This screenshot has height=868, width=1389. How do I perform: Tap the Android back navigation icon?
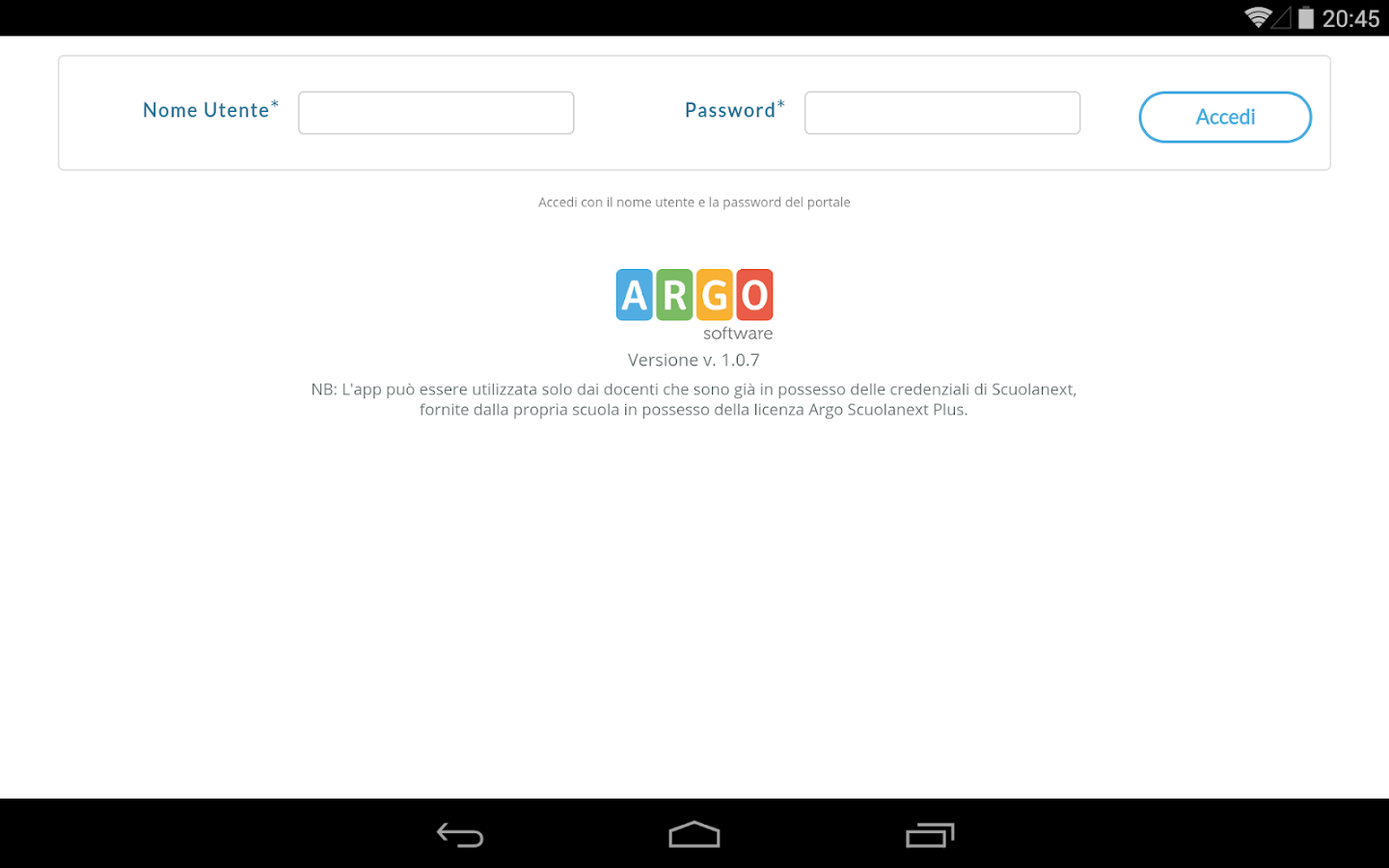click(460, 834)
